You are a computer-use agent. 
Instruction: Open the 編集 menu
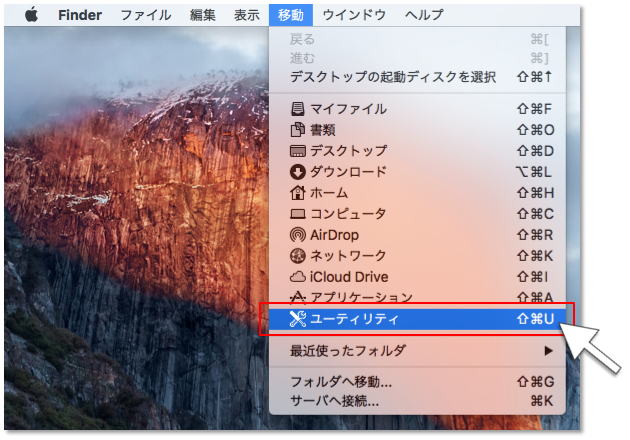click(202, 15)
